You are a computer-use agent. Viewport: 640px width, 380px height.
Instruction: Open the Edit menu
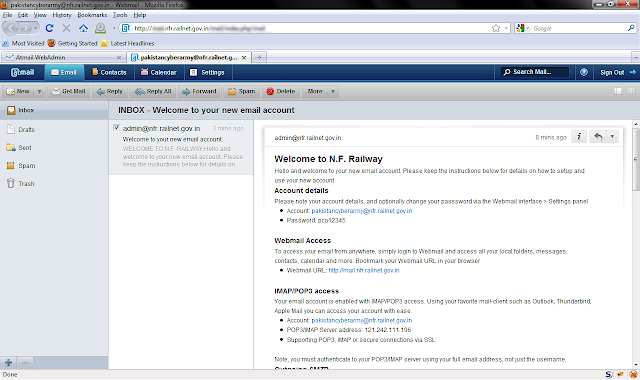tap(23, 15)
